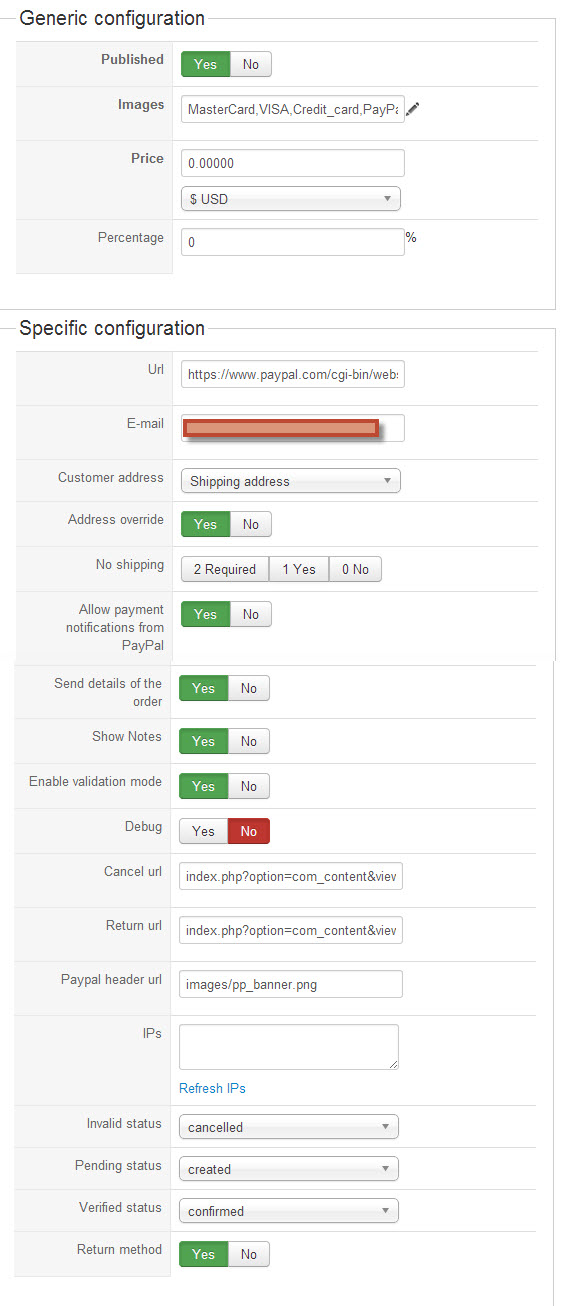572x1306 pixels.
Task: Open the $ USD currency dropdown
Action: coord(291,199)
